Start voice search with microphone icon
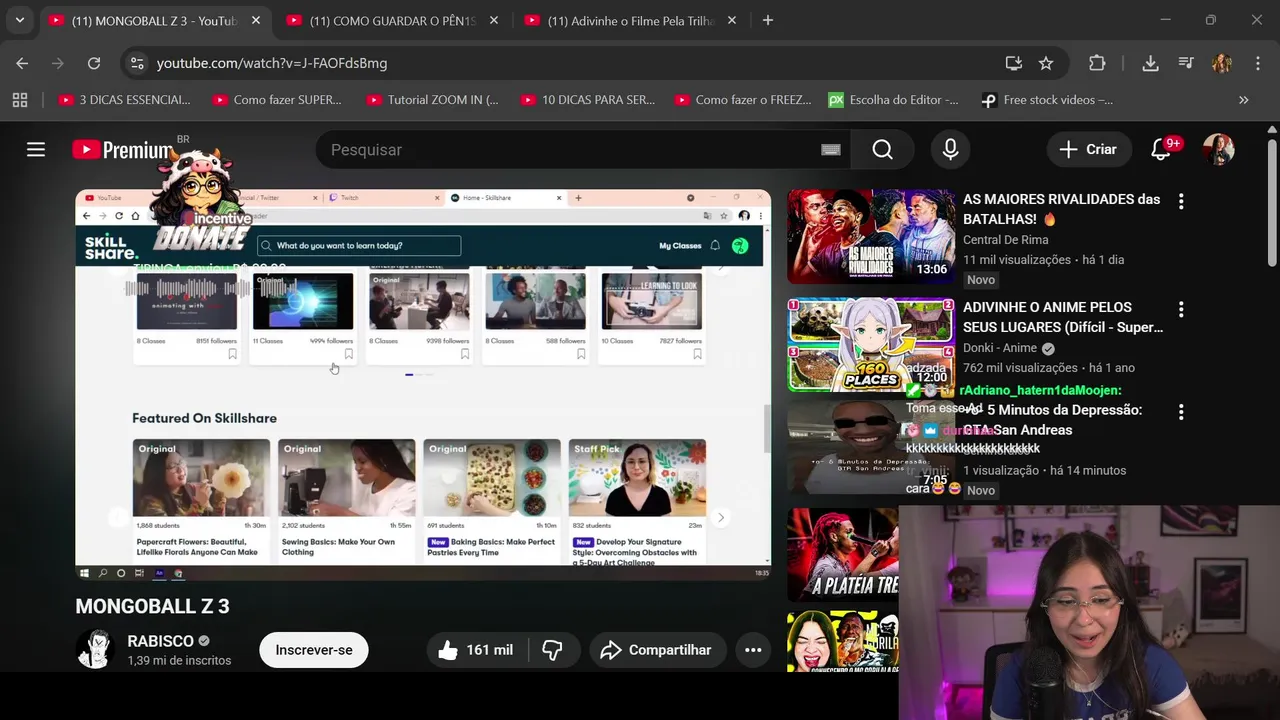 tap(951, 149)
